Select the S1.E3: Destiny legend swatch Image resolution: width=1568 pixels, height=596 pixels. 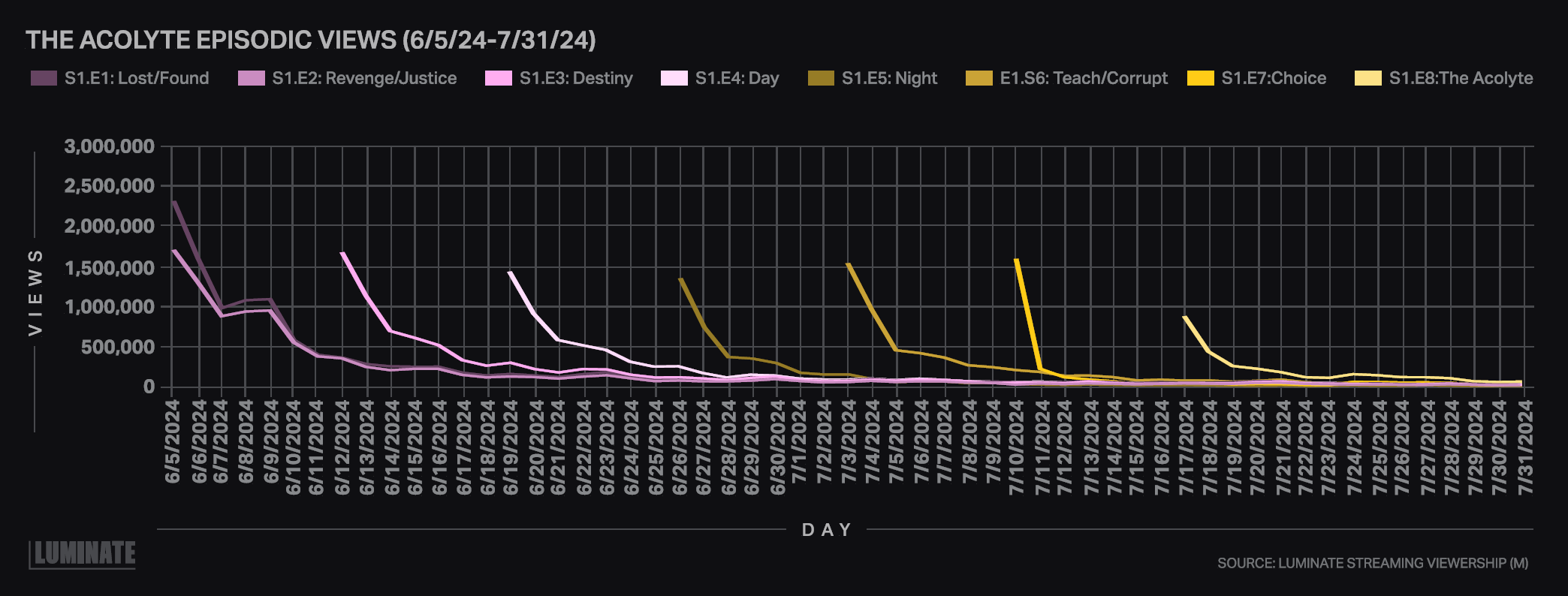tap(499, 78)
